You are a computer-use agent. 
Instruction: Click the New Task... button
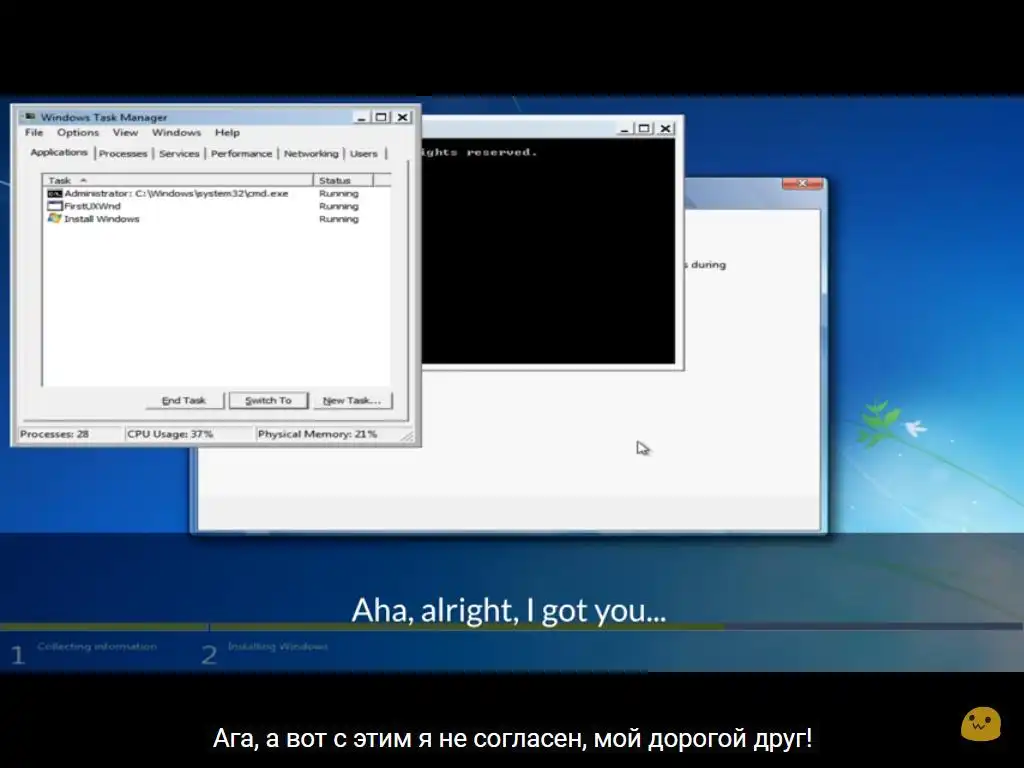(352, 400)
